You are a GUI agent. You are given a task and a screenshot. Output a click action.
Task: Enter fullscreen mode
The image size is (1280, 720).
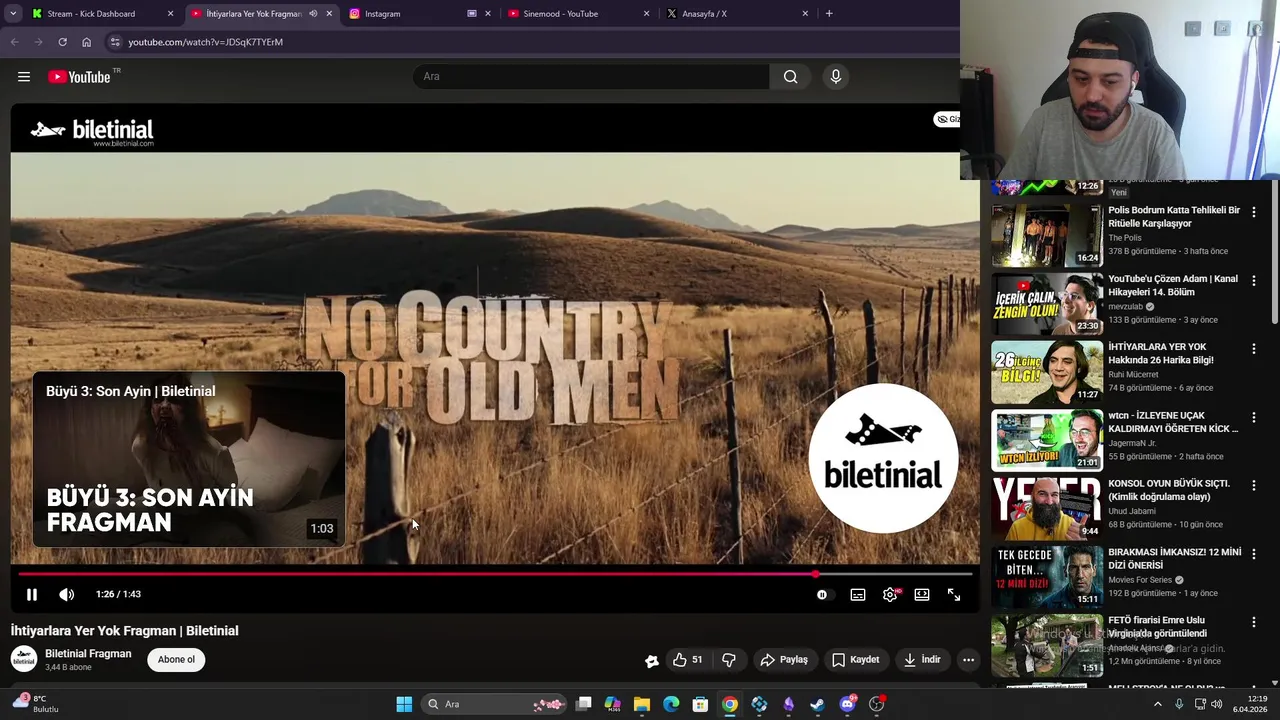pyautogui.click(x=954, y=594)
